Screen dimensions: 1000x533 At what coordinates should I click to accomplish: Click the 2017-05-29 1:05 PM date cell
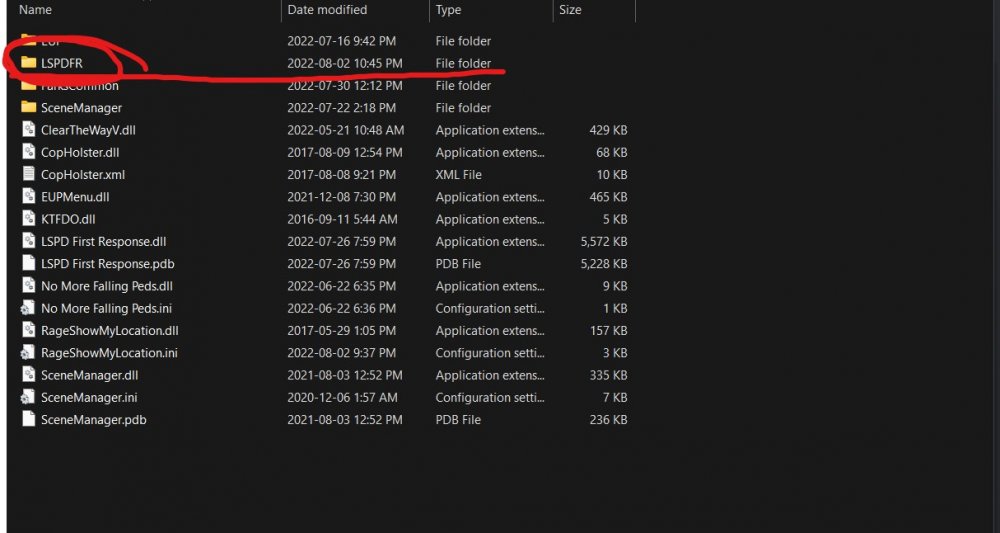pos(341,331)
